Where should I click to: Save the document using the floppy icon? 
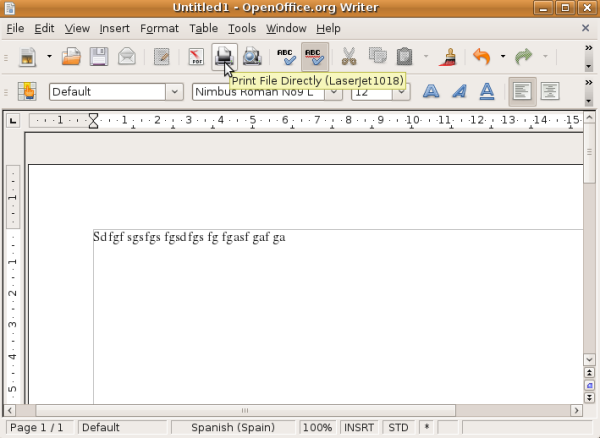tap(99, 57)
